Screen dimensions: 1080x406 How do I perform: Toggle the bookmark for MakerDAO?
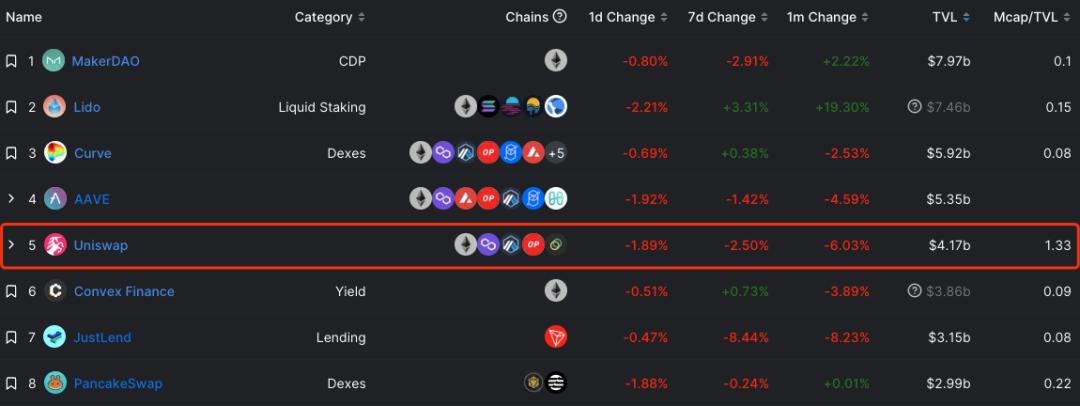pos(12,61)
